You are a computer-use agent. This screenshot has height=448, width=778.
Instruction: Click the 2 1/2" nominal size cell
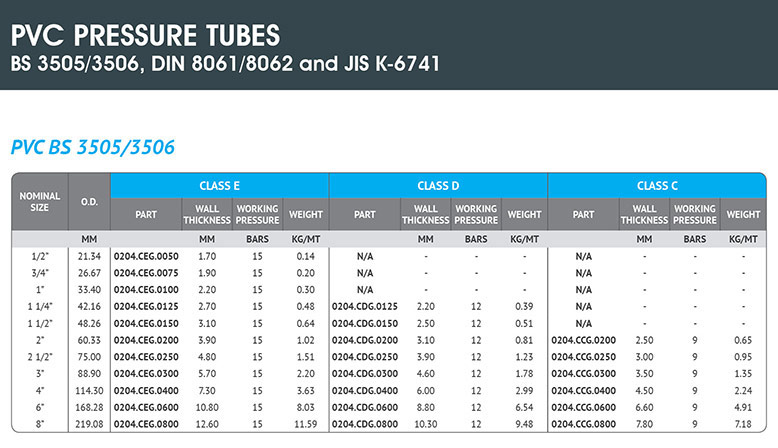click(40, 357)
